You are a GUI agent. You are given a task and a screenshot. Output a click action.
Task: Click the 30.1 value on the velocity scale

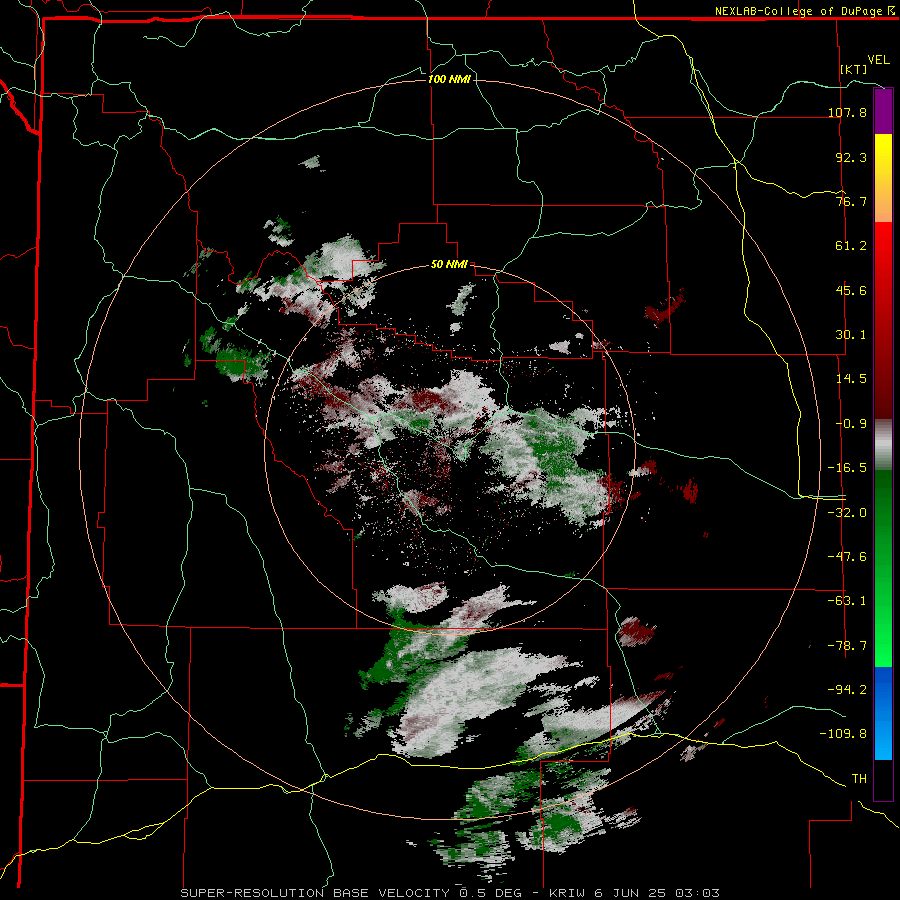(851, 335)
